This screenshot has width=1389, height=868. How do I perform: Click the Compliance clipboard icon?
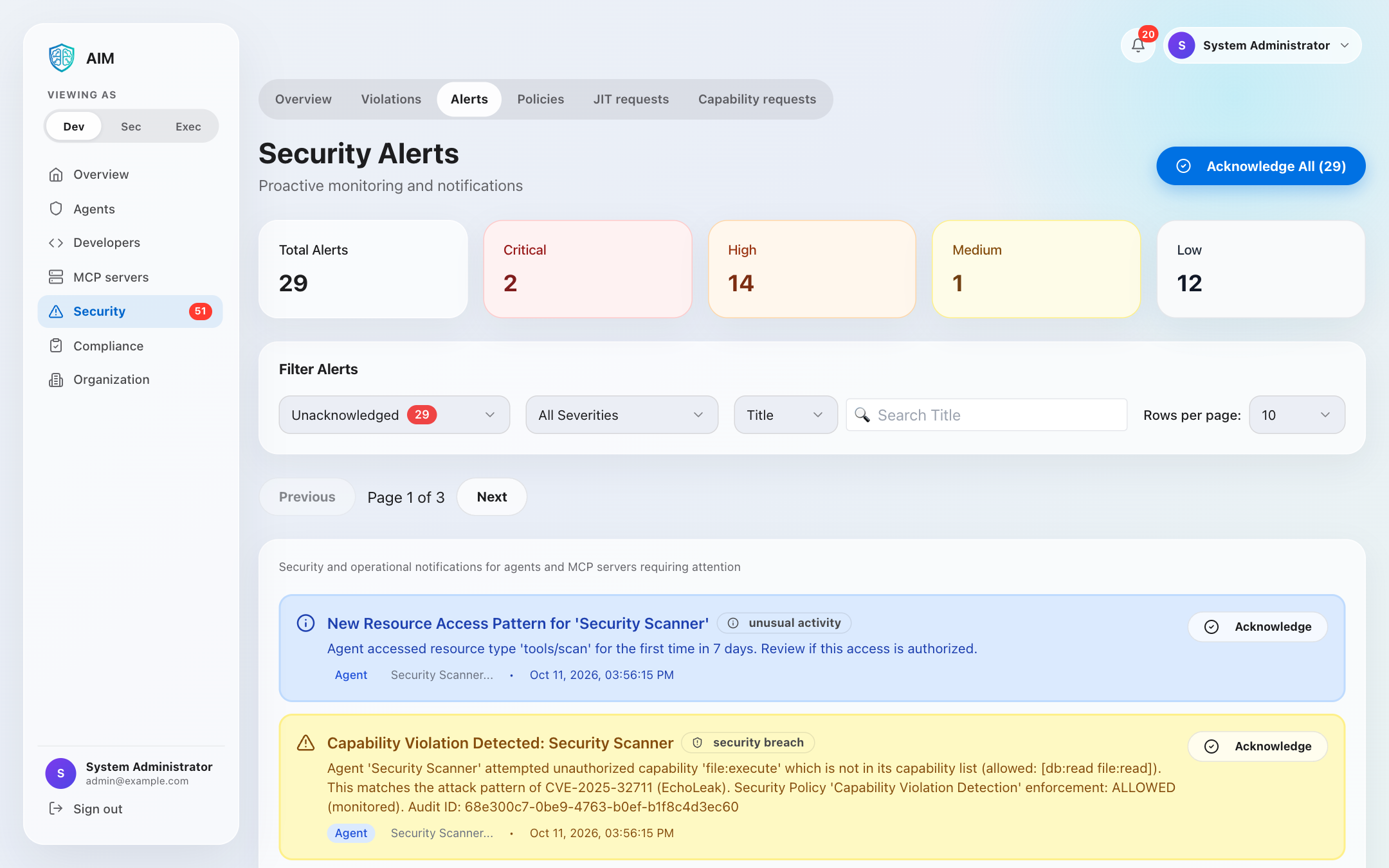[56, 346]
